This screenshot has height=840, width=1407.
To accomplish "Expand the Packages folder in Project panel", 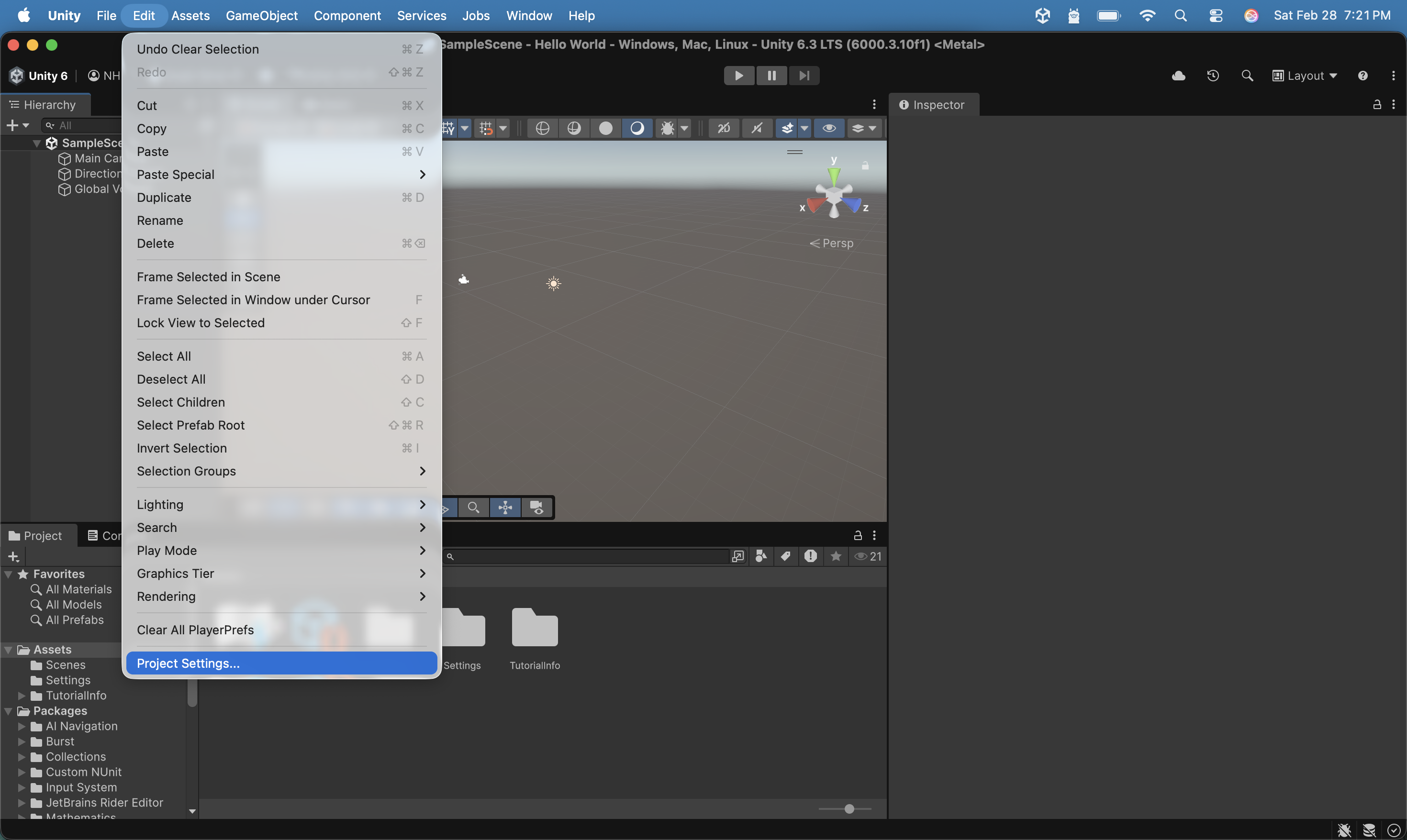I will coord(8,711).
